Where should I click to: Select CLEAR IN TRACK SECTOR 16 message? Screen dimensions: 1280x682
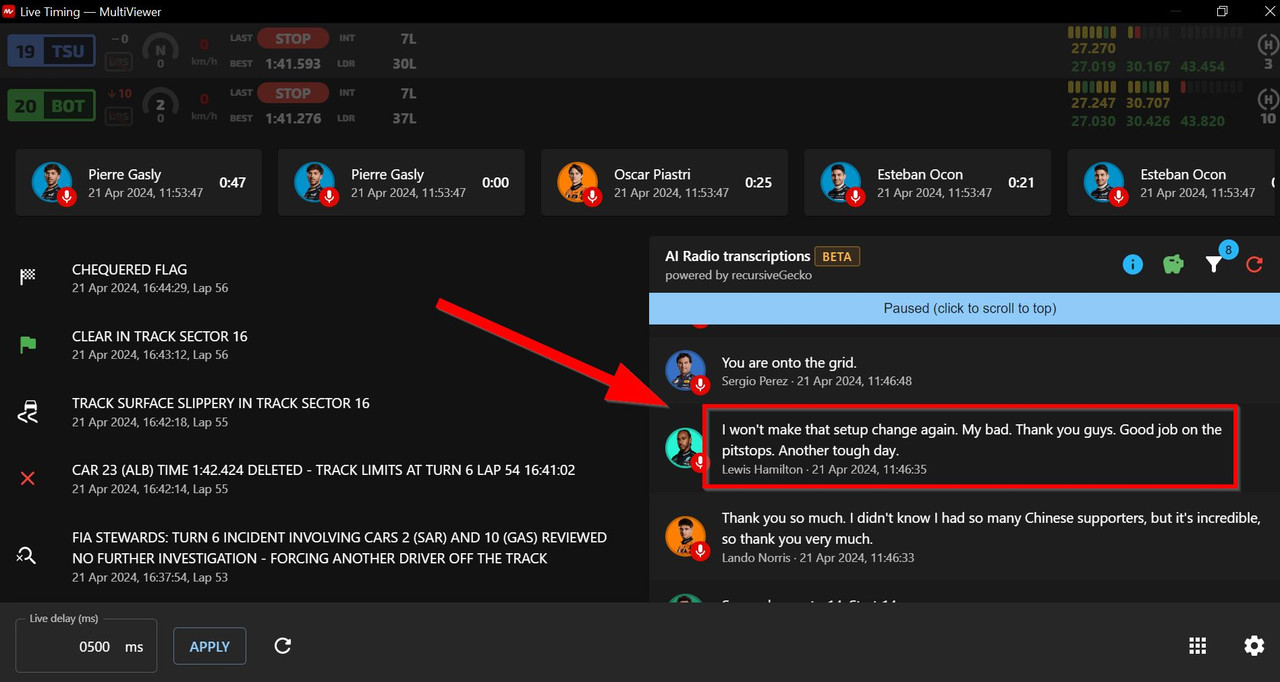(x=160, y=336)
